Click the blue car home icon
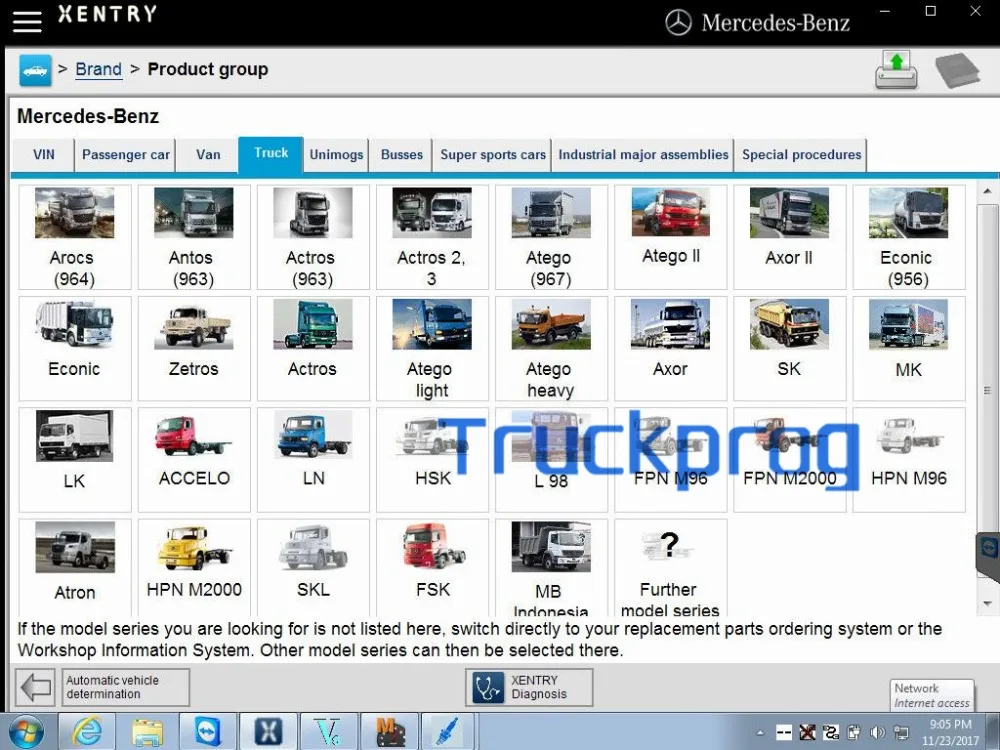The image size is (1000, 750). coord(35,70)
